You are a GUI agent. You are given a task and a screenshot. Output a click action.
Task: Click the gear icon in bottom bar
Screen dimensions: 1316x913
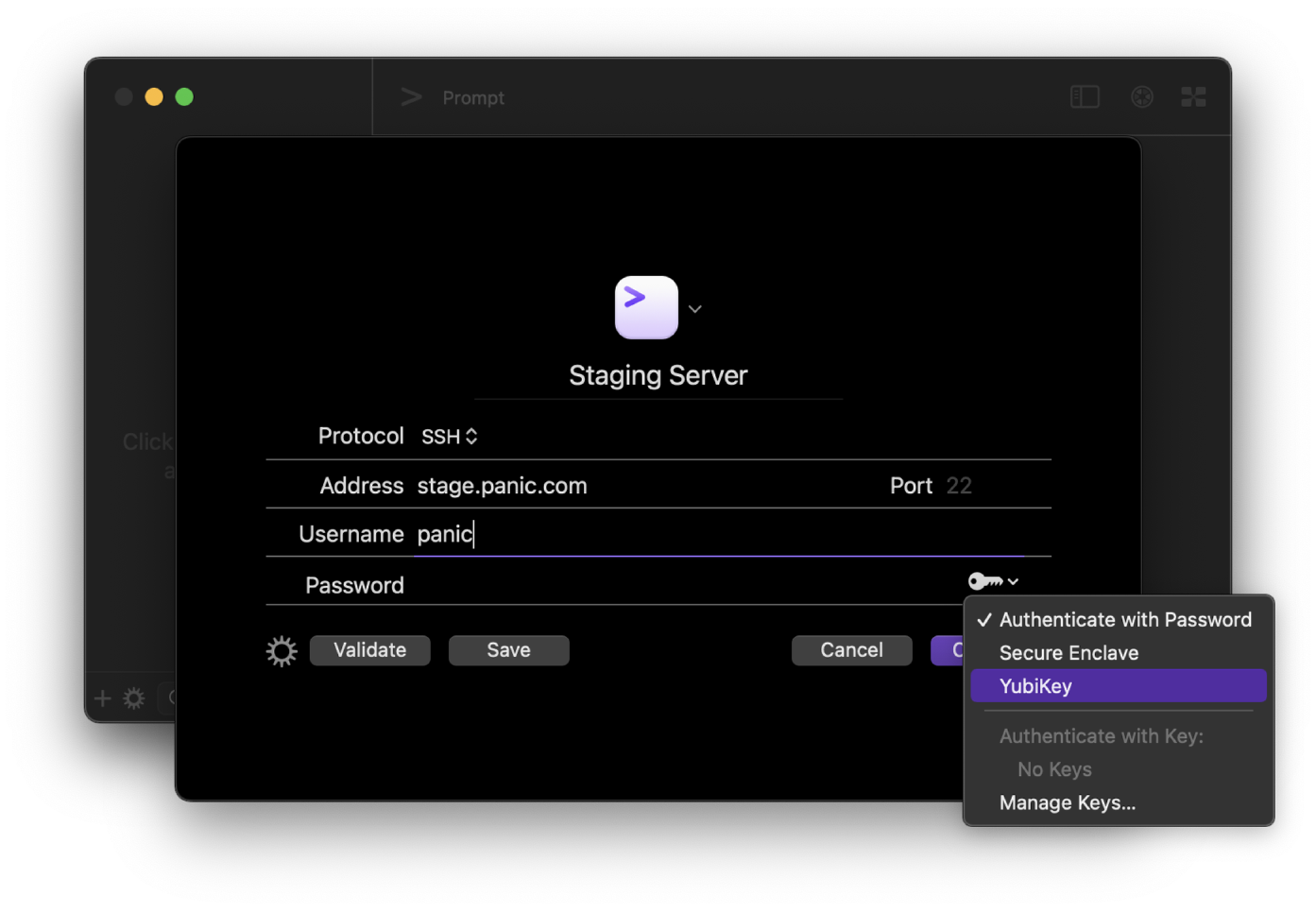pyautogui.click(x=134, y=698)
